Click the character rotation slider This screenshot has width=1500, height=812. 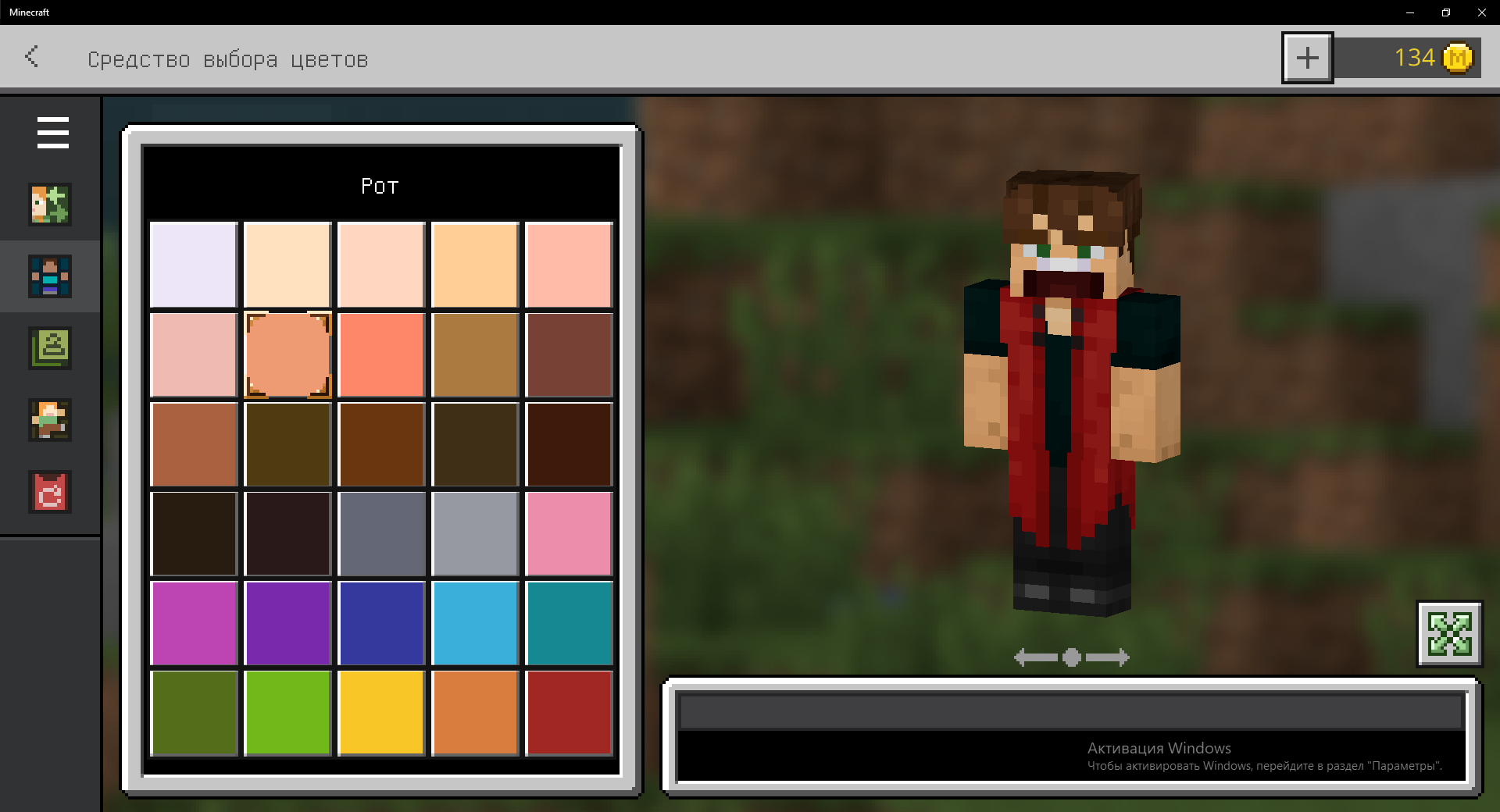(x=1072, y=657)
